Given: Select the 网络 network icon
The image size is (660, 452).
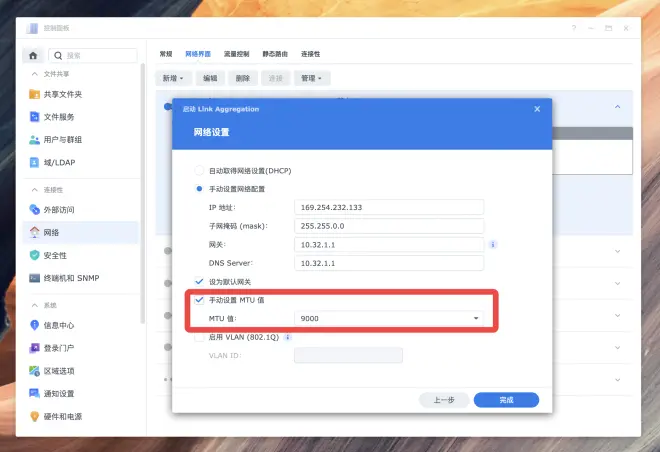Looking at the screenshot, I should 35,232.
